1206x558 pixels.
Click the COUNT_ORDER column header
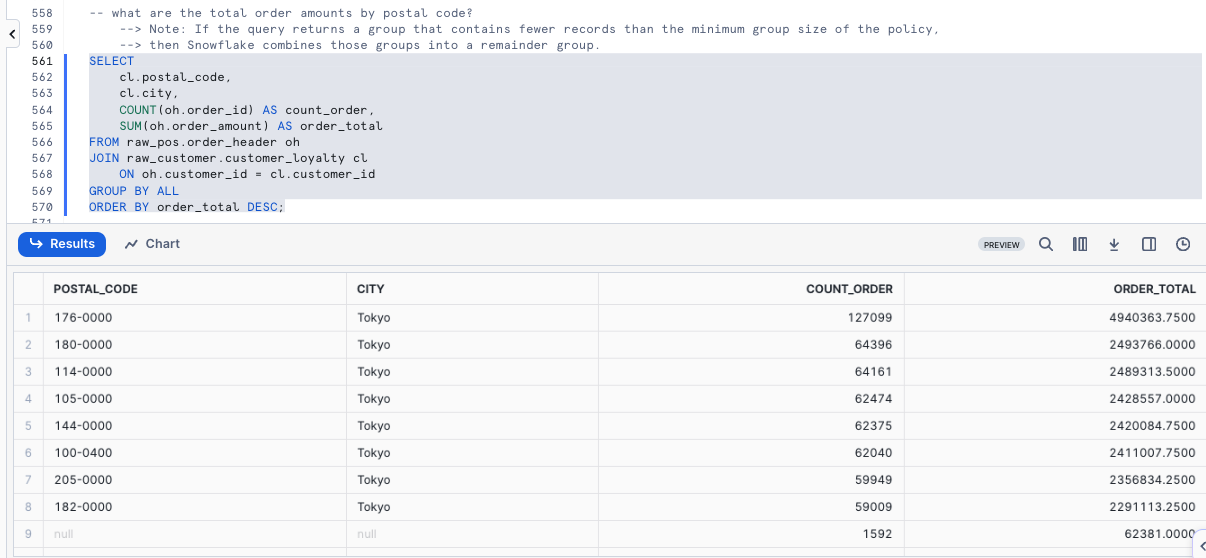849,289
